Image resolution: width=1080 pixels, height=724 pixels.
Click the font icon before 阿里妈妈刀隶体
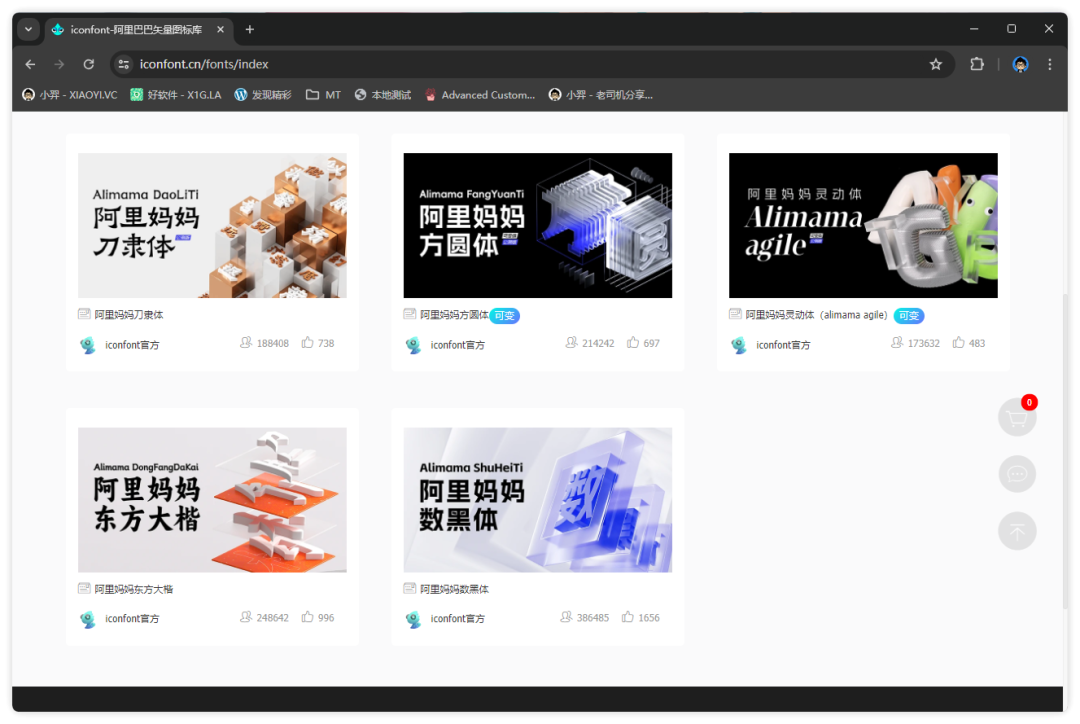point(84,314)
